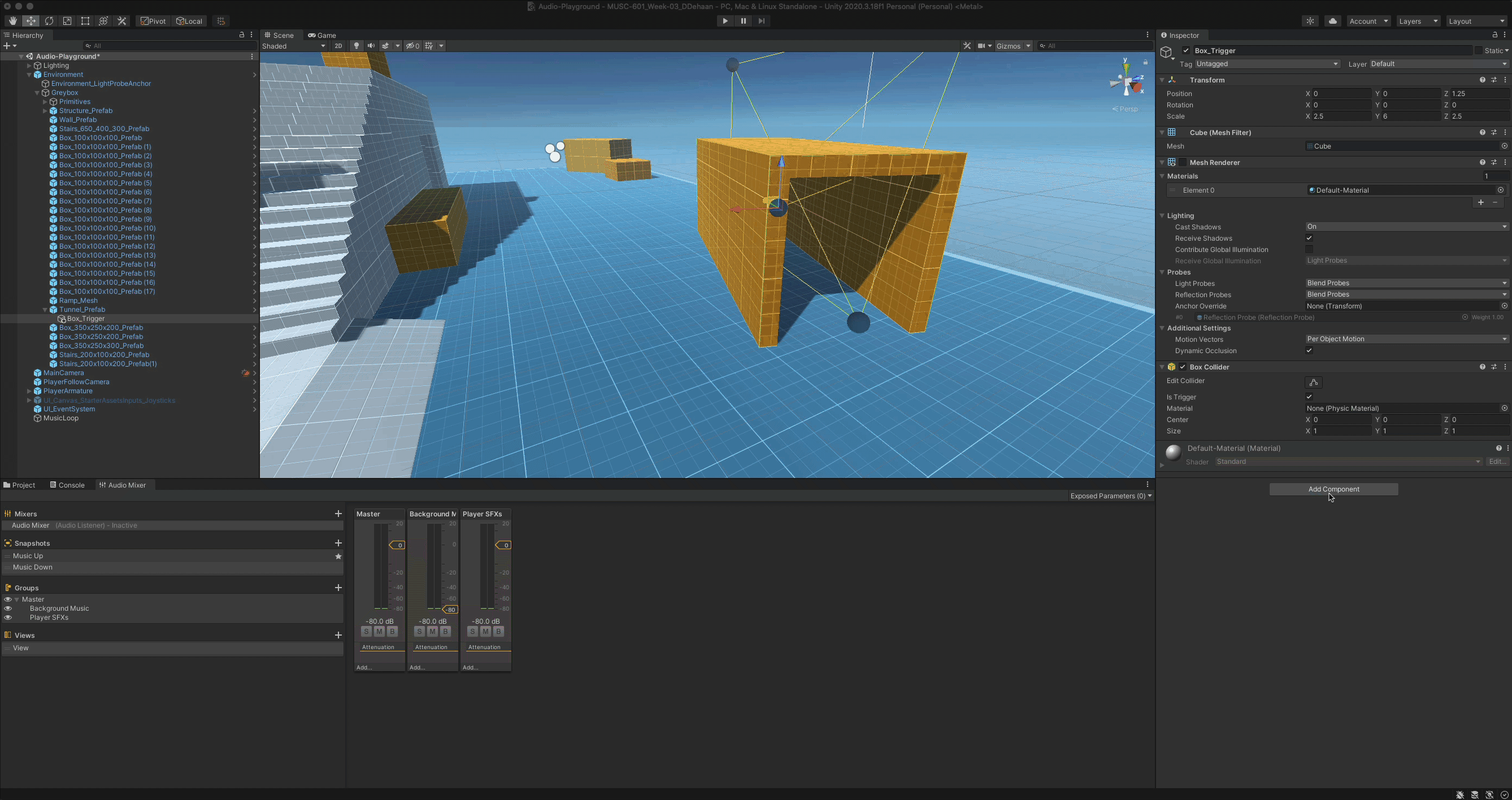Screen dimensions: 1512x800
Task: Collapse the Tunnel_Prefab tree item
Action: click(x=45, y=310)
